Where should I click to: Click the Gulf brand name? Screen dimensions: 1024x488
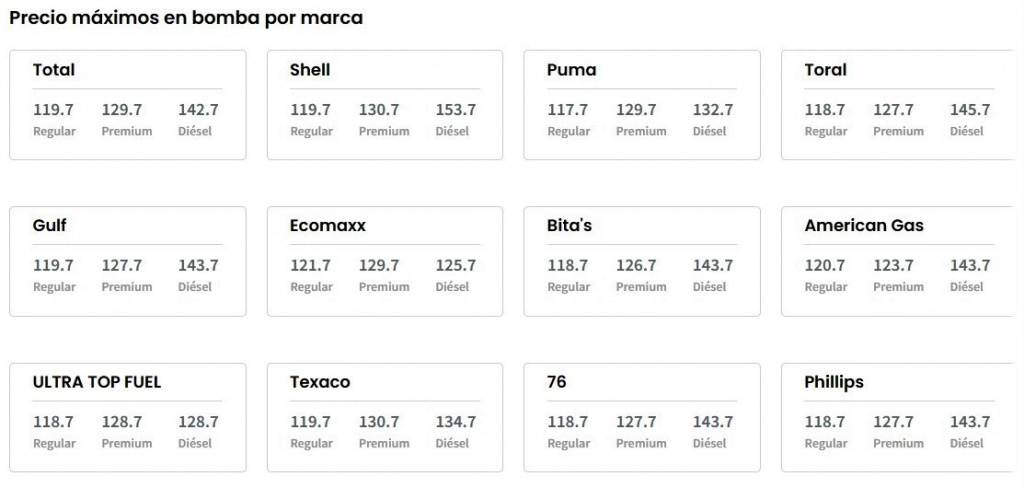coord(50,226)
